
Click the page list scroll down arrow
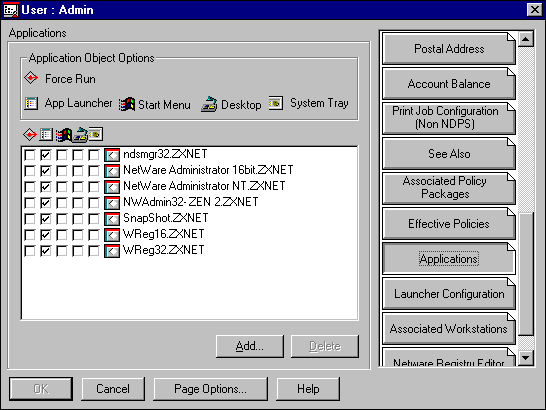pos(525,358)
